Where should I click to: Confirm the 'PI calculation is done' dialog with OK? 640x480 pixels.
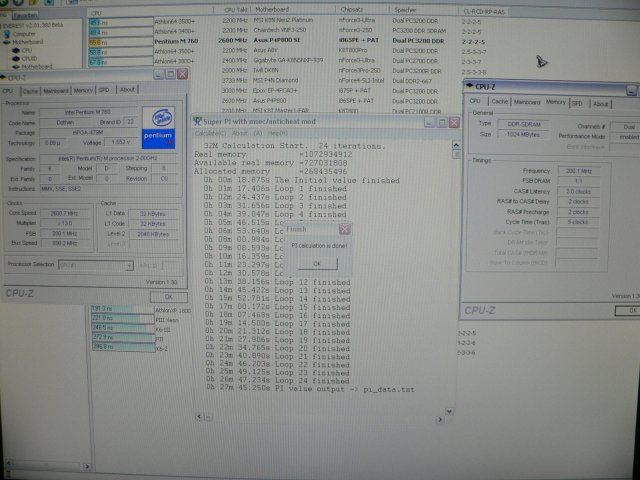(317, 264)
